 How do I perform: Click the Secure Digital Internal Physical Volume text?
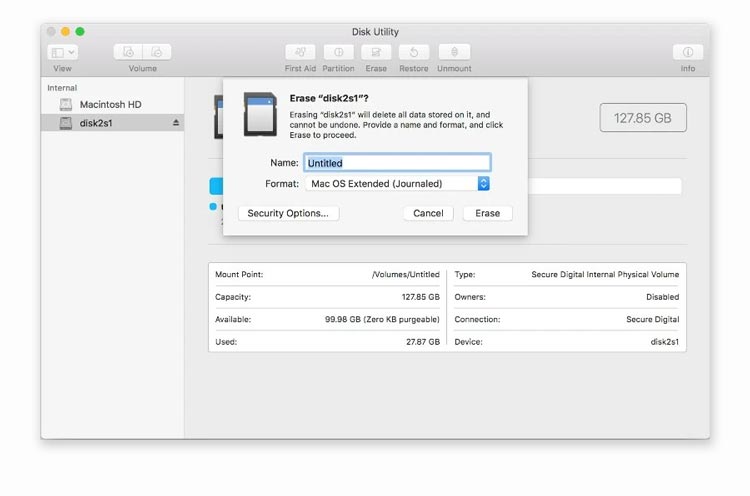(x=605, y=275)
